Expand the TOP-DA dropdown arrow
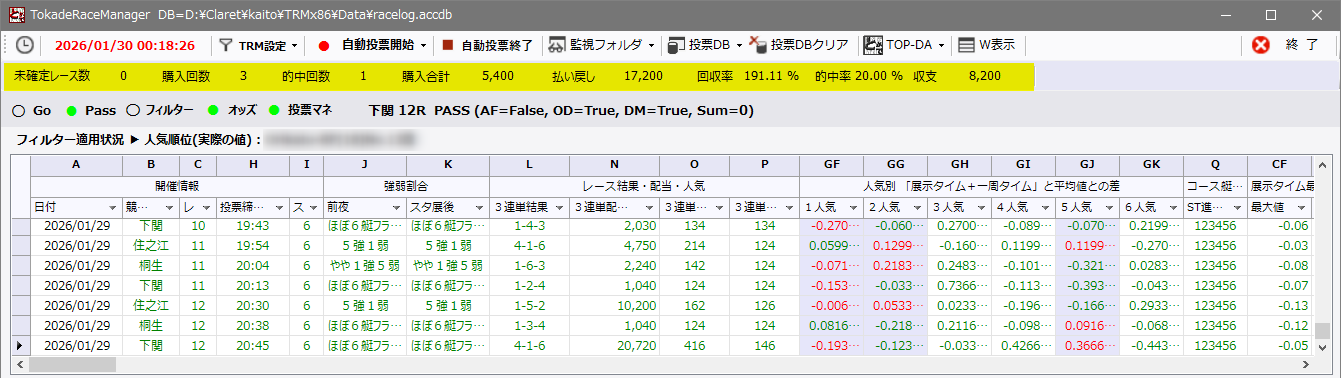1341x378 pixels. pos(940,46)
